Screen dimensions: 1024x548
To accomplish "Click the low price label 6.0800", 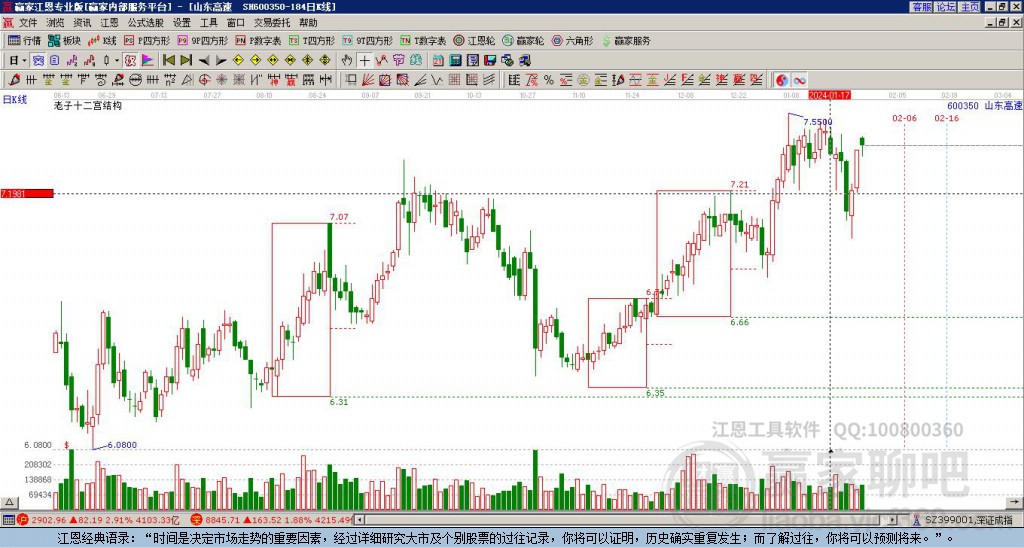I will (122, 445).
